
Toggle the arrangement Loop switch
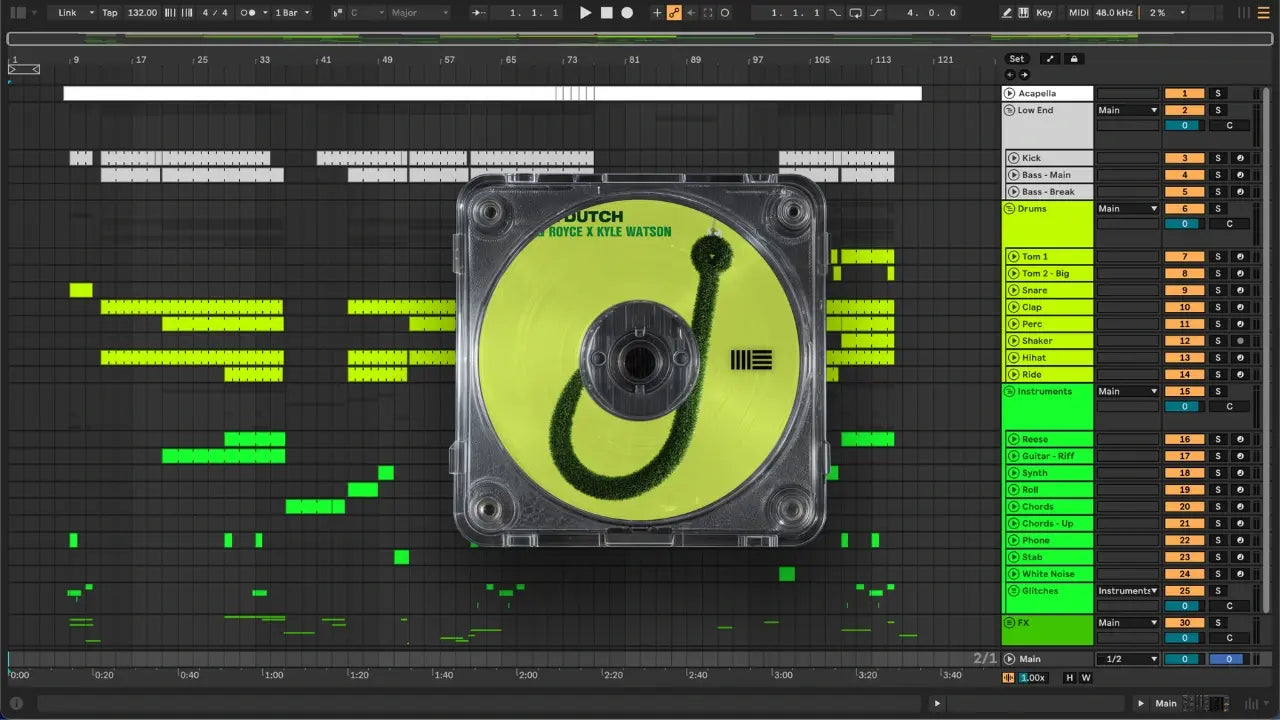coord(855,13)
